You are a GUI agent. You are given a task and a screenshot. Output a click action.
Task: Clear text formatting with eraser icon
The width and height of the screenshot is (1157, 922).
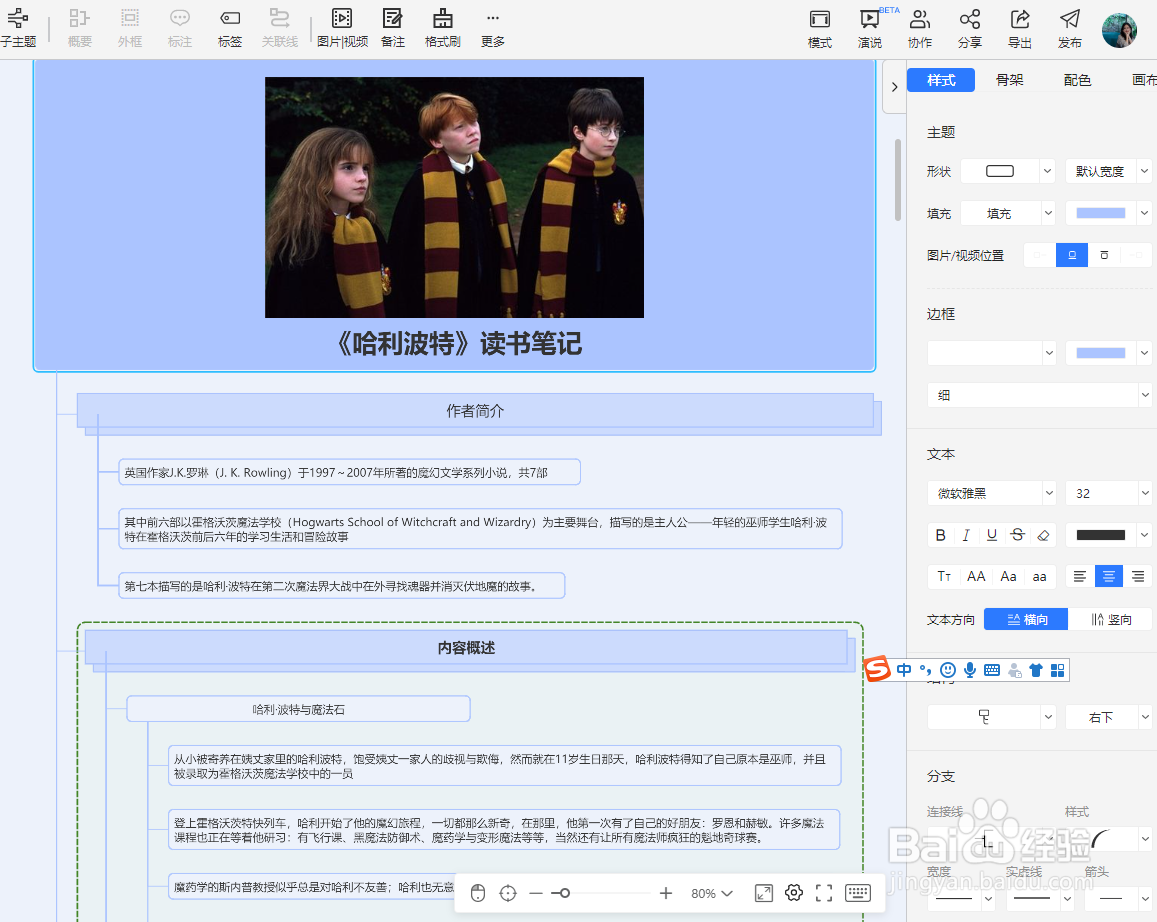pyautogui.click(x=1043, y=535)
